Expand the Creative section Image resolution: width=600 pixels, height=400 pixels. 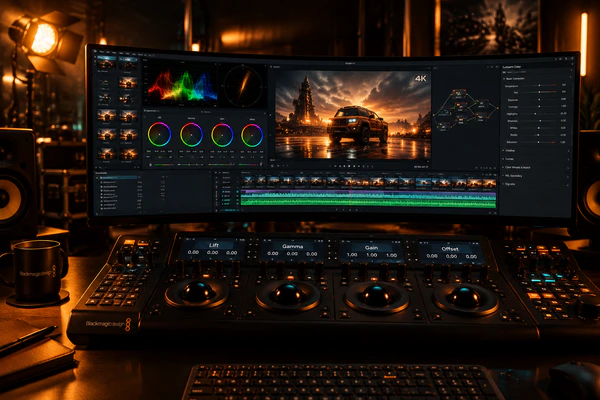(x=504, y=150)
